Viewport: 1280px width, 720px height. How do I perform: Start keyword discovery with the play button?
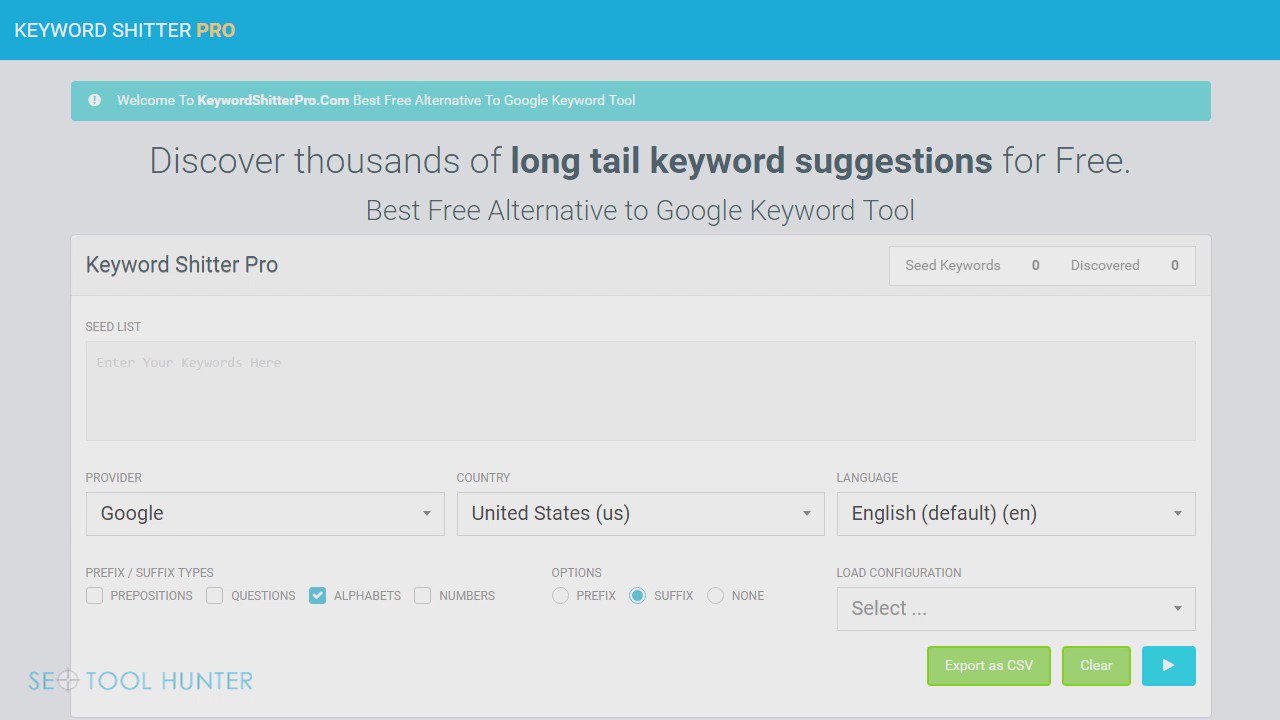1168,666
